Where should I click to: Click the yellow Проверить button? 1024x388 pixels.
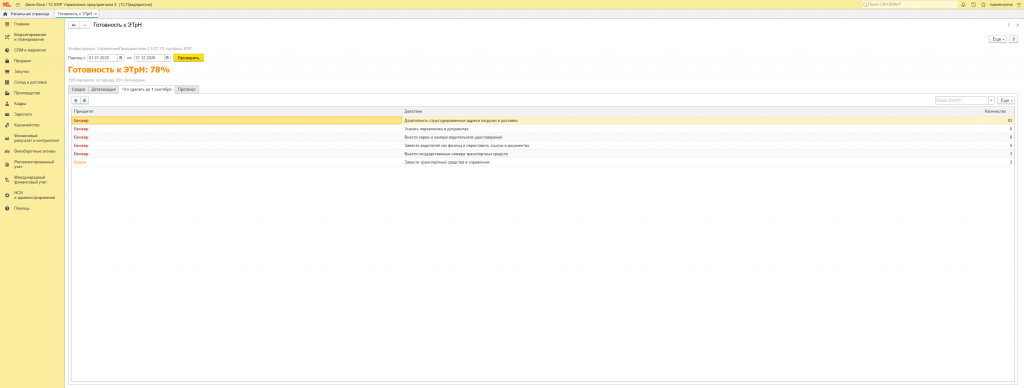[x=189, y=57]
